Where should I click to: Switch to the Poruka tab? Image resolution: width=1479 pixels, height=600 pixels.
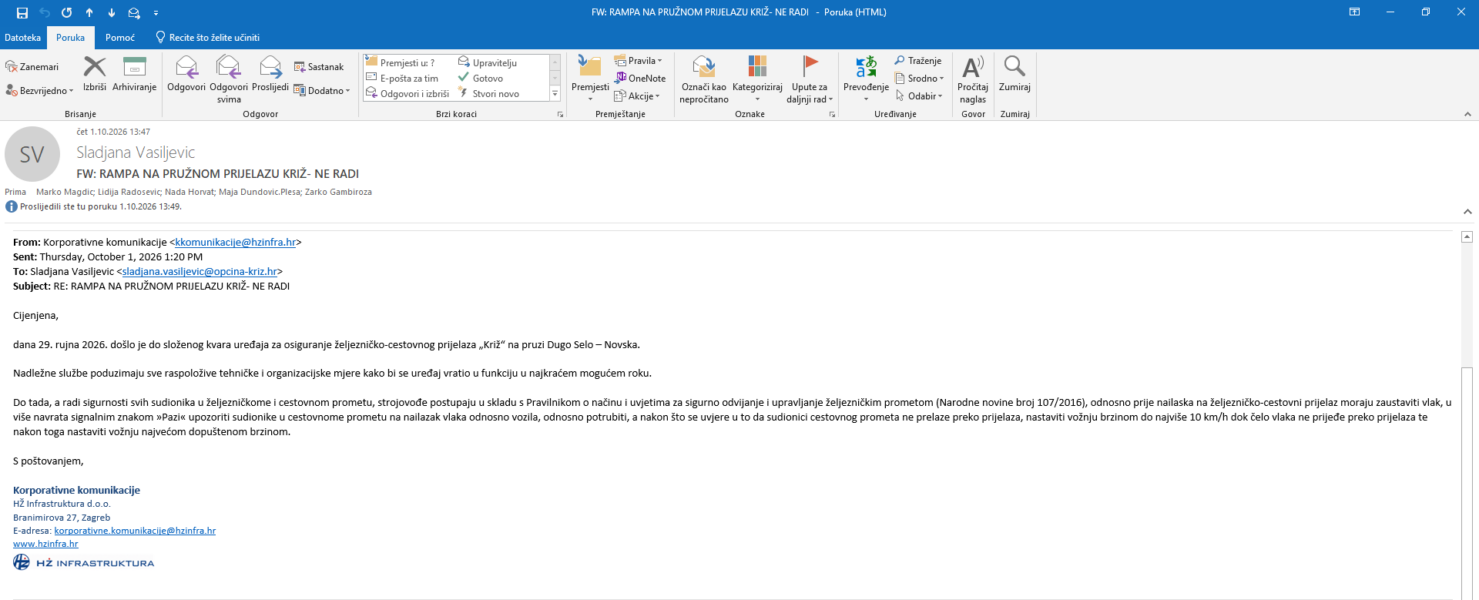pos(71,38)
